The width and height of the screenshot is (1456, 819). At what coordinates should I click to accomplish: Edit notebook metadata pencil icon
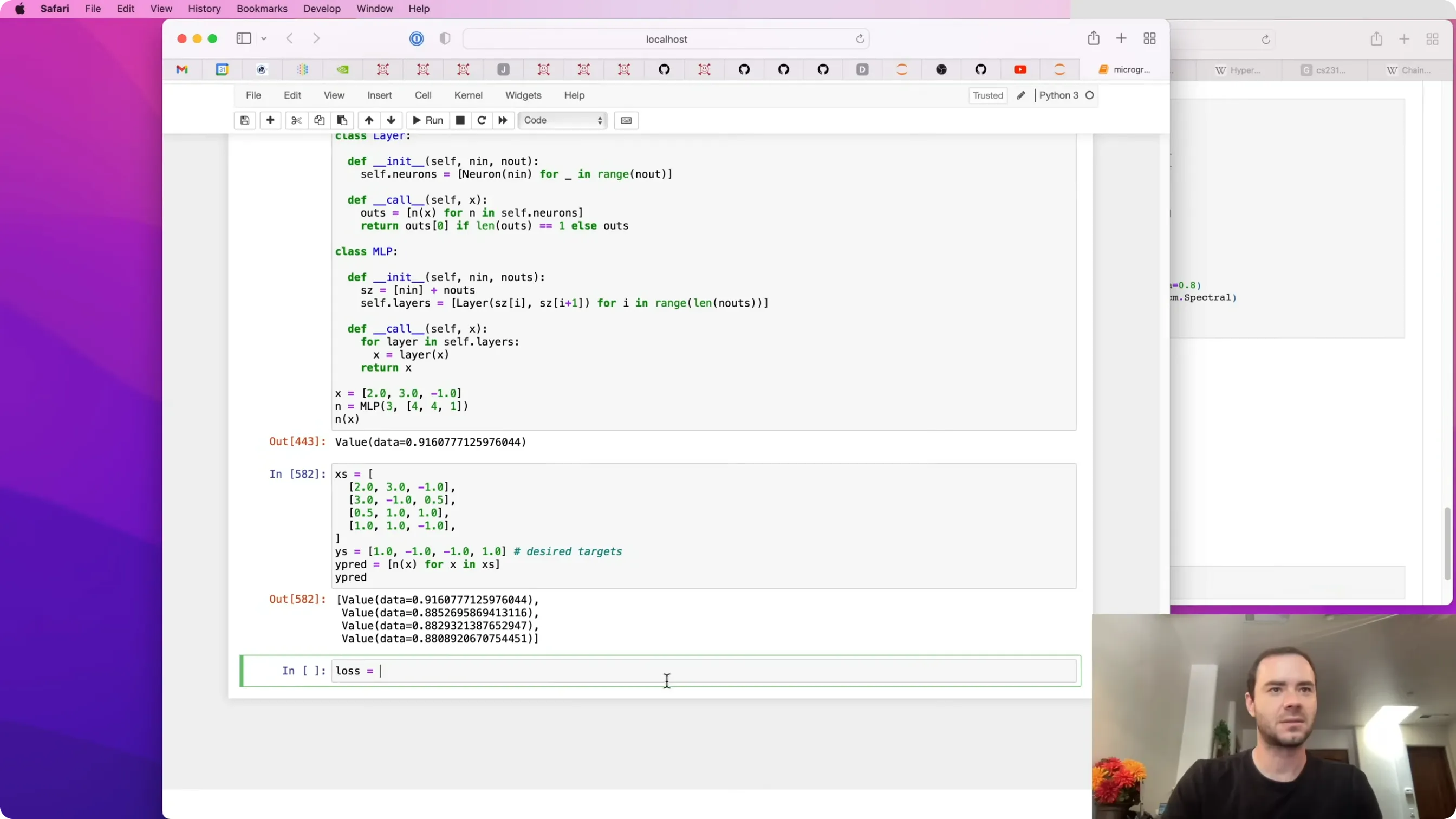click(1021, 95)
